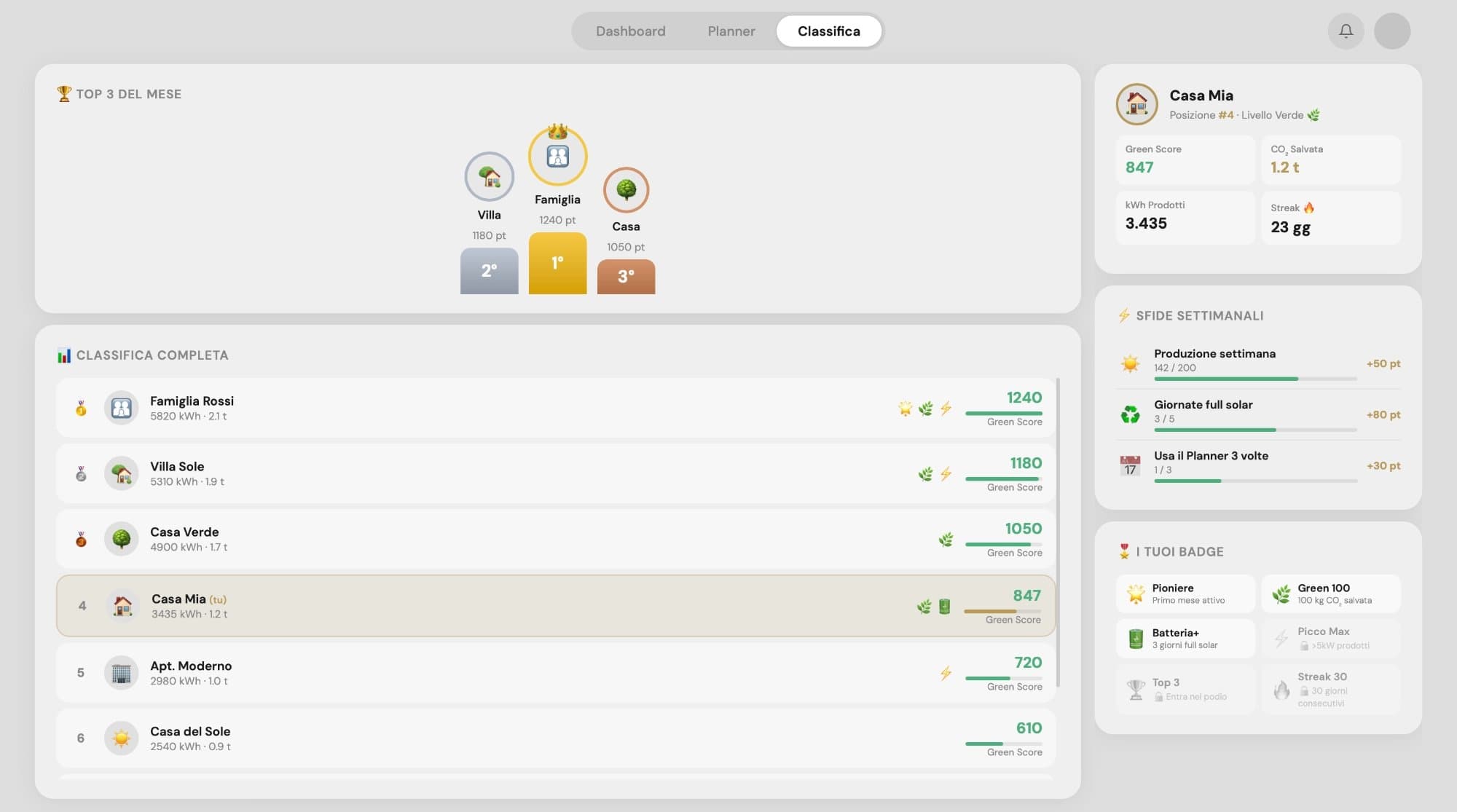Click the recycle icon for Giornate full solar
This screenshot has width=1457, height=812.
1130,414
